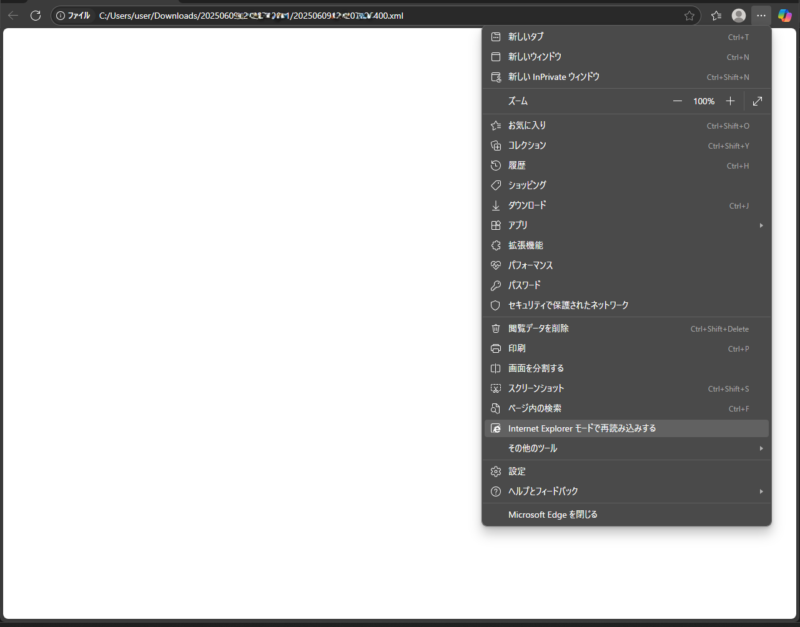
Task: Click the screenshot capture icon
Action: pos(495,388)
